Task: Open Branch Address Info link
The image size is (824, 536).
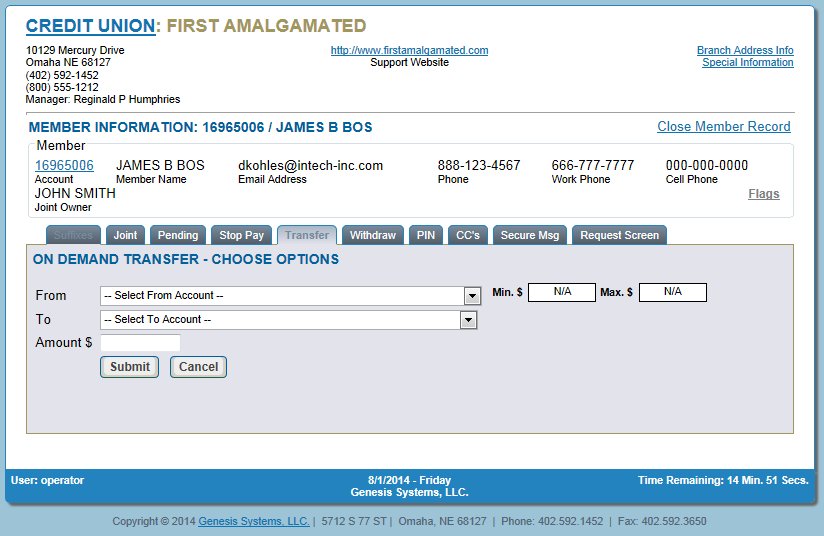Action: pos(745,51)
